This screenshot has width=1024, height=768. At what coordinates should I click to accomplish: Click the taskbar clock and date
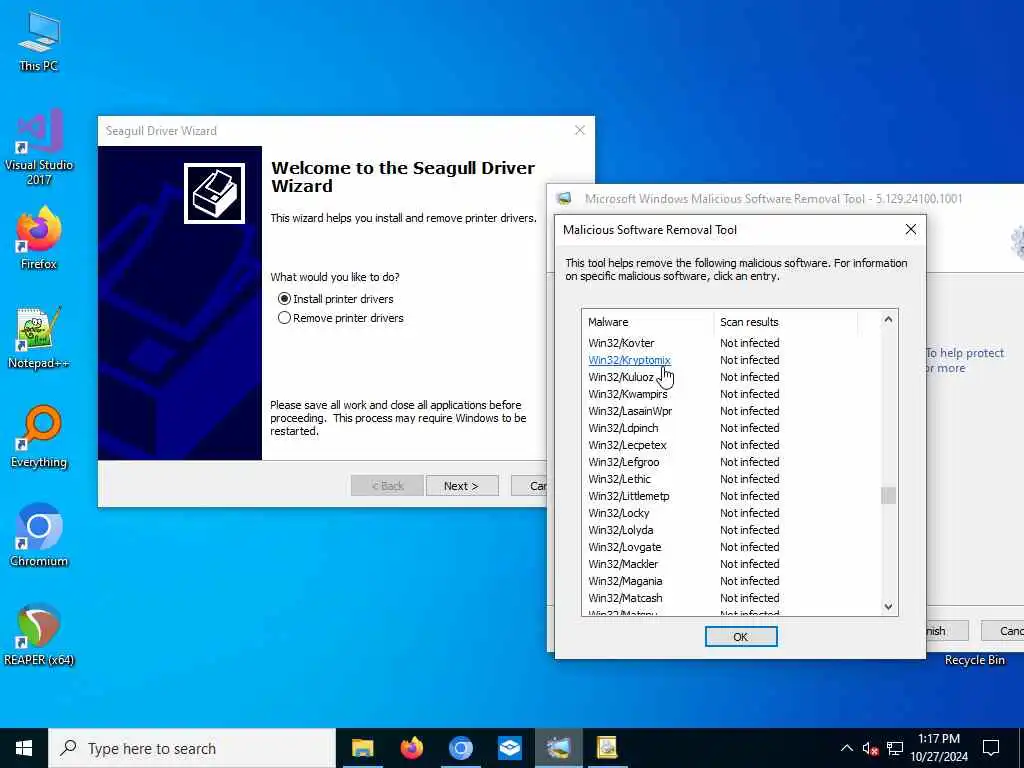[939, 748]
